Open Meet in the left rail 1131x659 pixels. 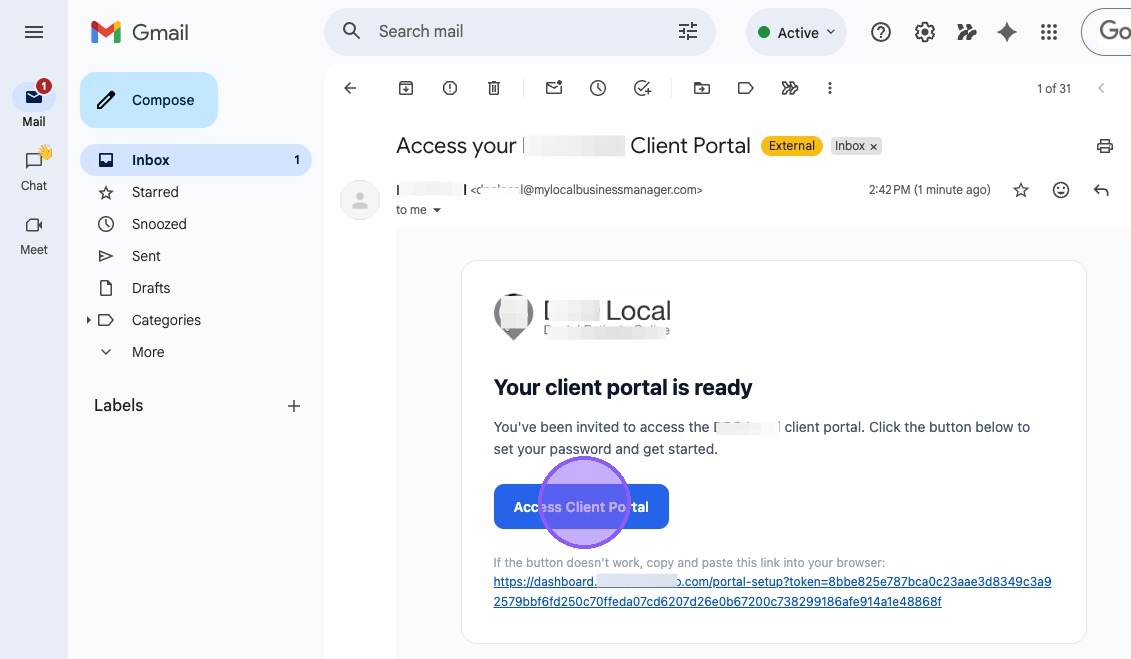[x=34, y=236]
